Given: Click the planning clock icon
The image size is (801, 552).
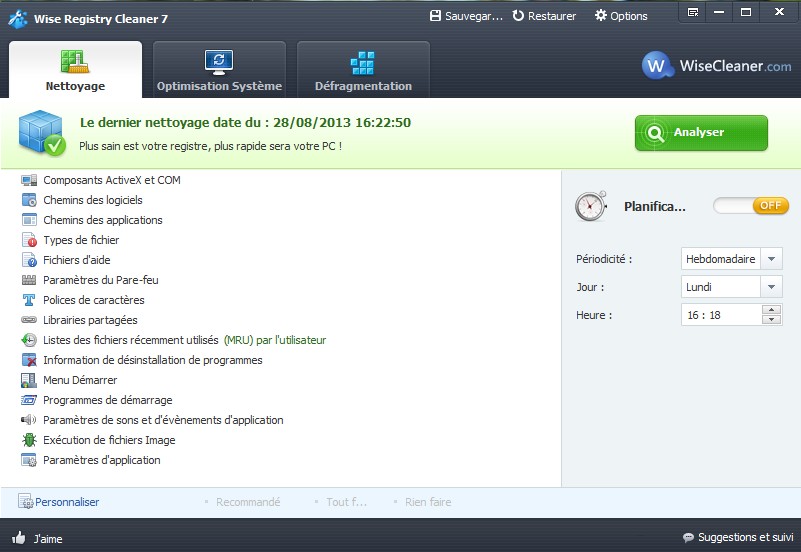Looking at the screenshot, I should 591,206.
